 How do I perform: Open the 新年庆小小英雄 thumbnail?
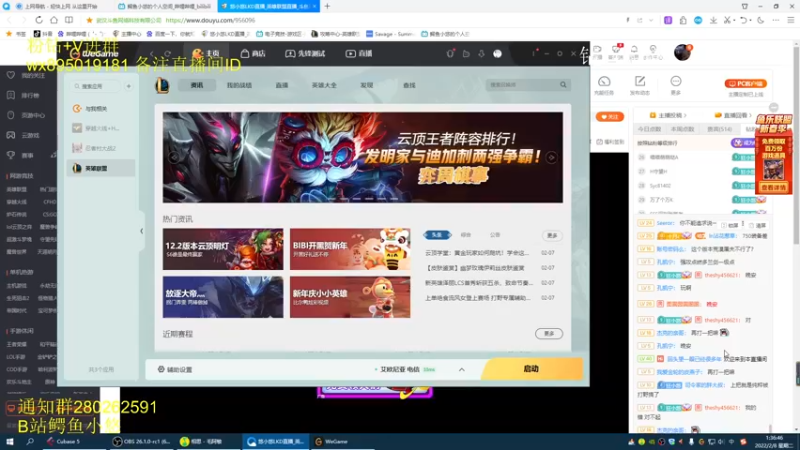tap(350, 297)
